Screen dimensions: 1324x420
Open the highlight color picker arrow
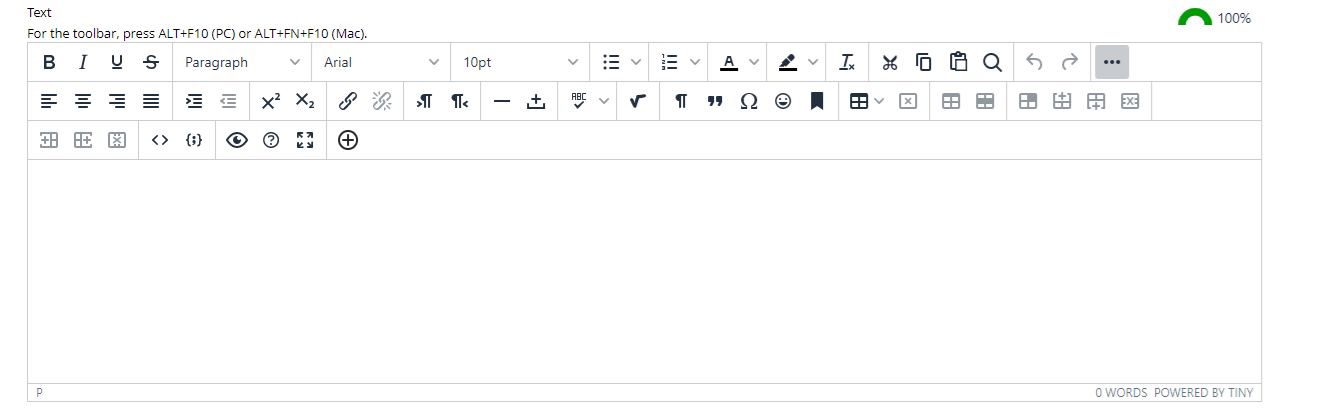(x=813, y=62)
